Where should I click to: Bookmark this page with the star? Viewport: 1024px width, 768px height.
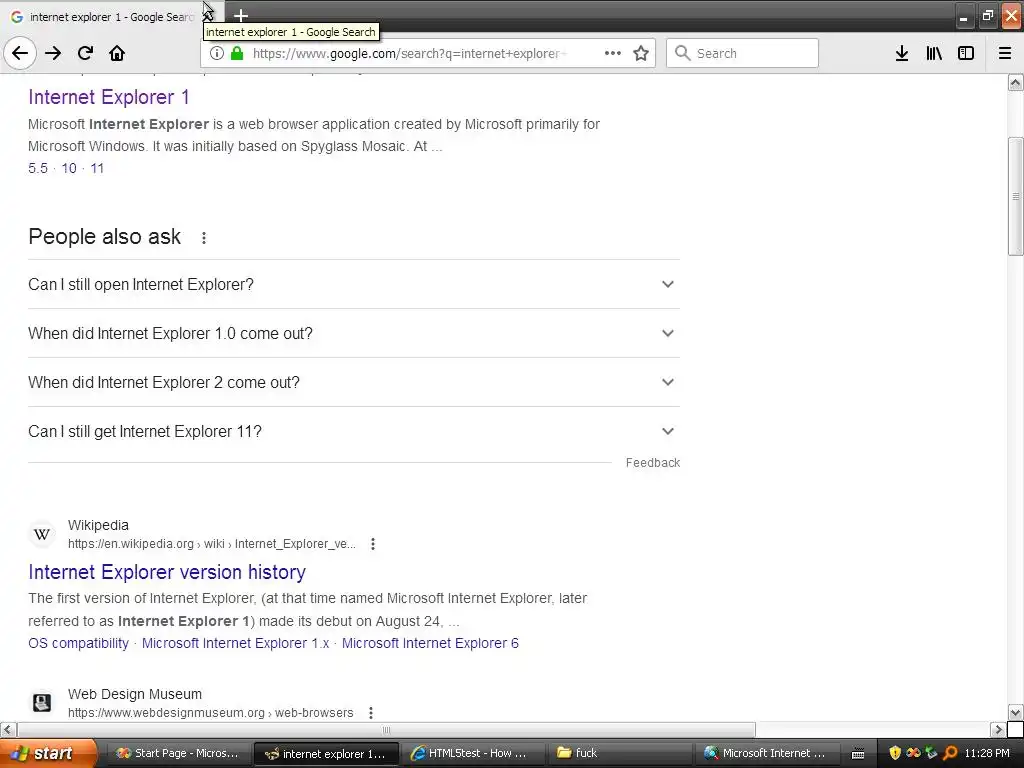point(641,53)
